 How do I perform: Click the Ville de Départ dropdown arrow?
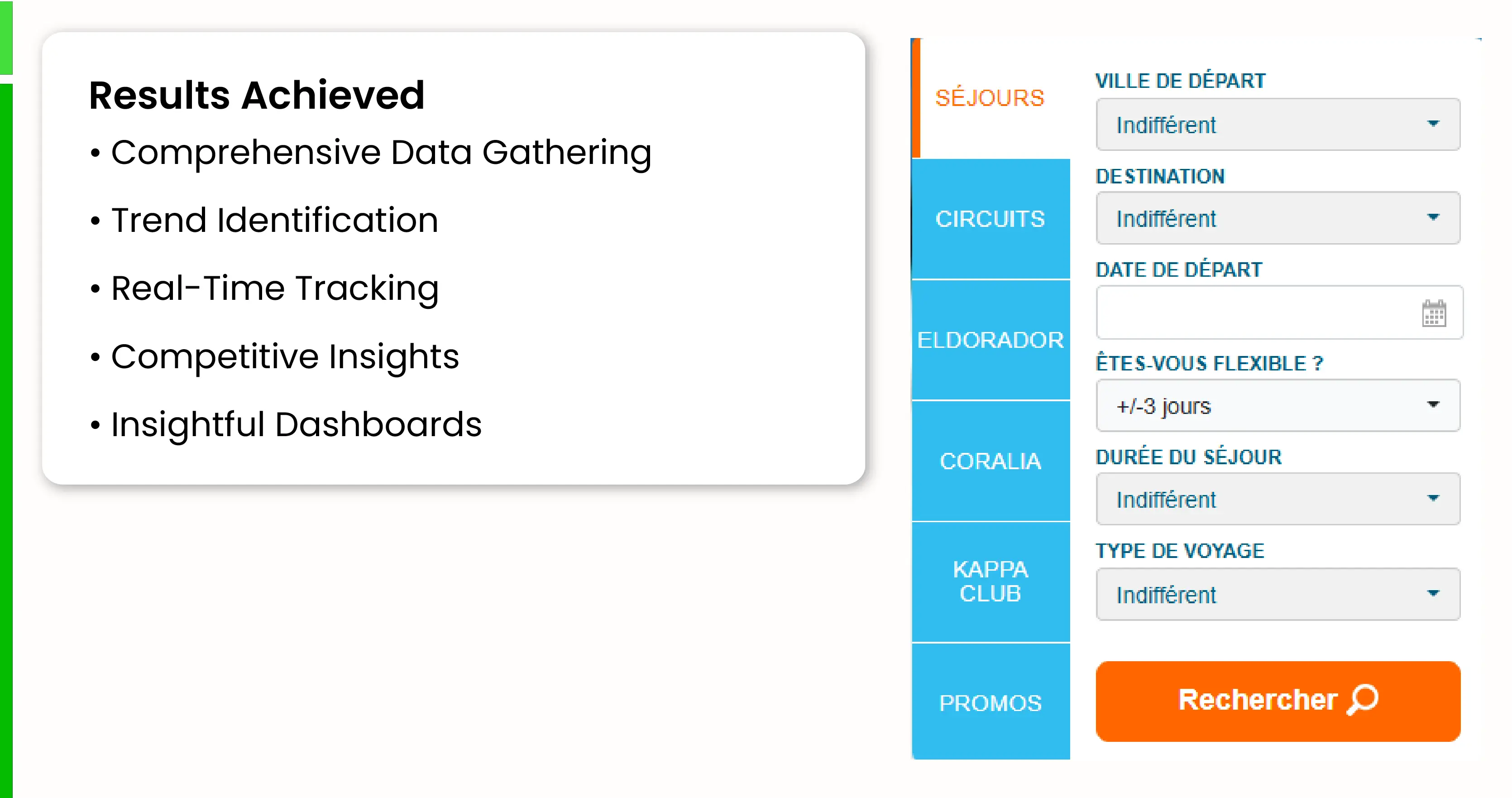pos(1433,124)
